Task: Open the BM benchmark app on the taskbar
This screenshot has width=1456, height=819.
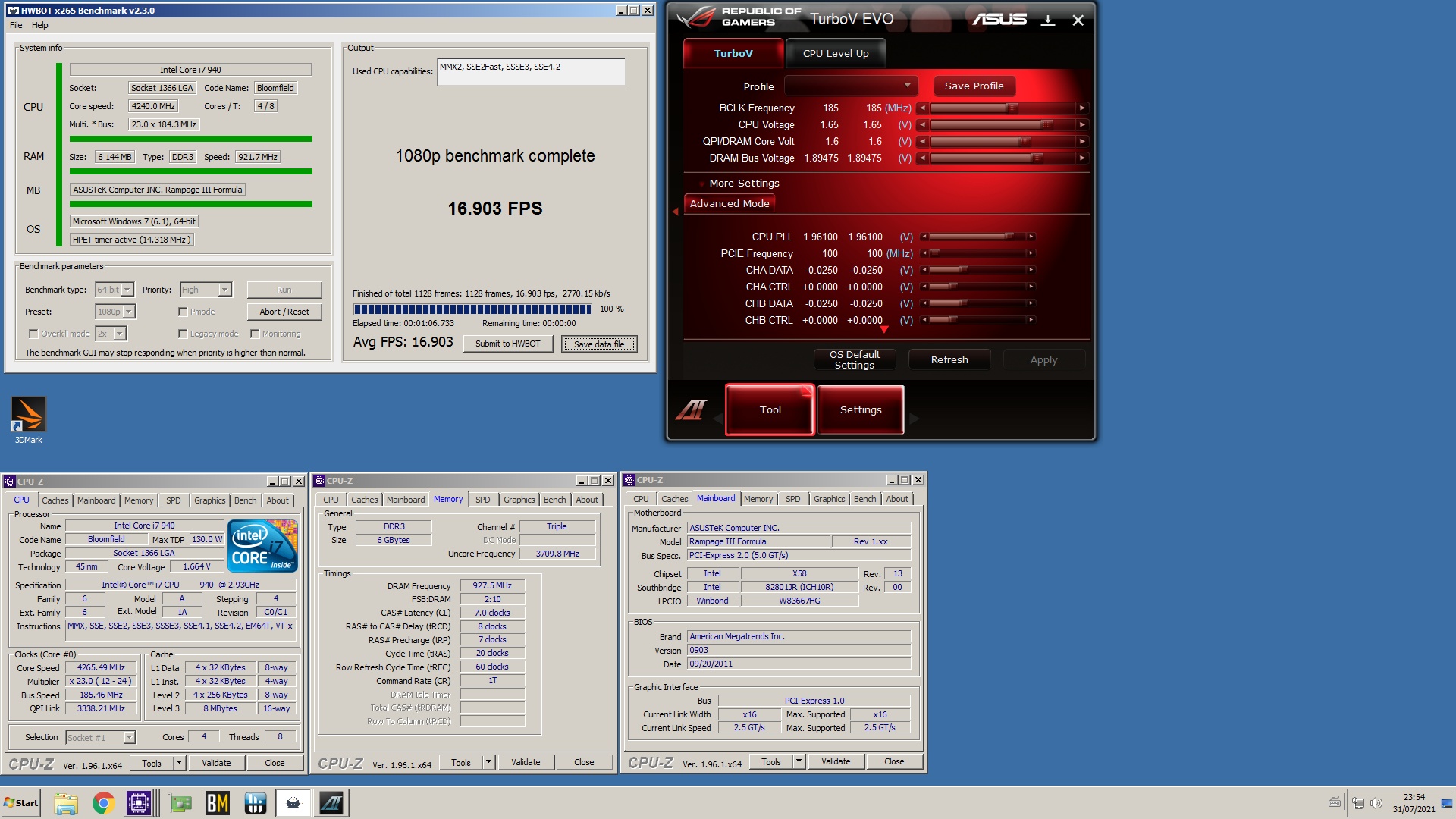Action: 218,803
